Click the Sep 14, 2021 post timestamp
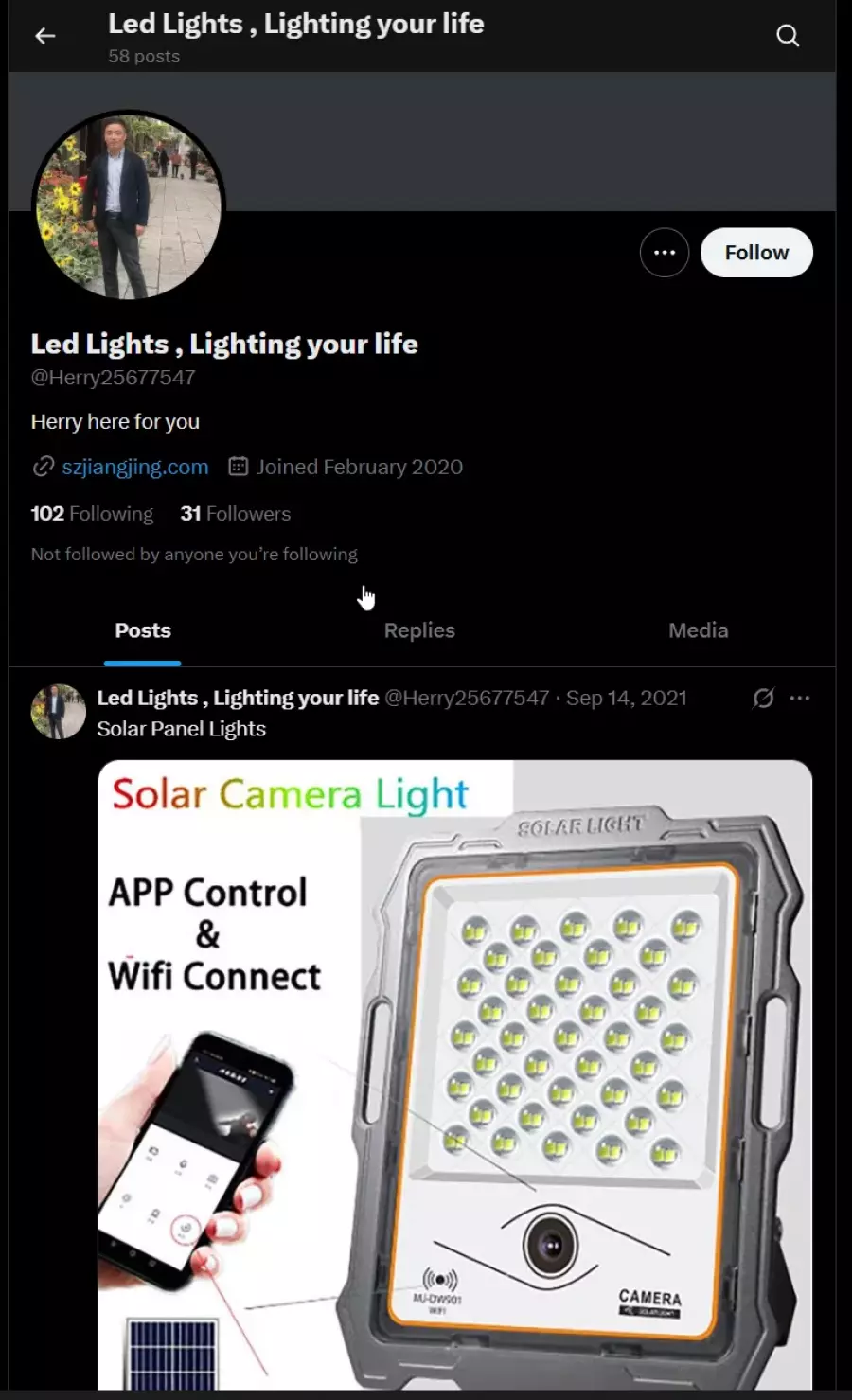This screenshot has width=852, height=1400. (x=627, y=698)
